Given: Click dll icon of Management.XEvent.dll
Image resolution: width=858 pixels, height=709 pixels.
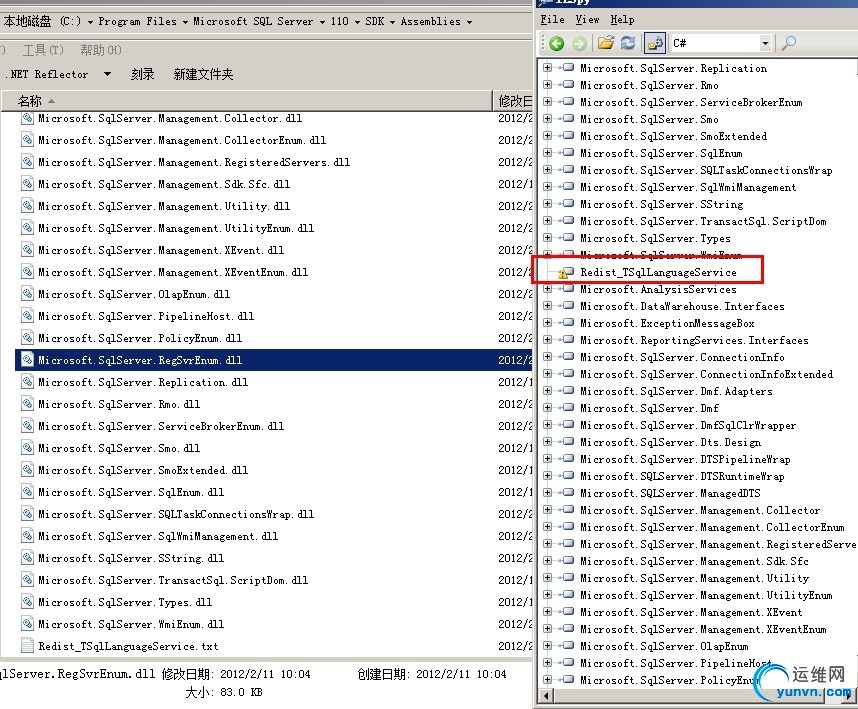Looking at the screenshot, I should [27, 249].
